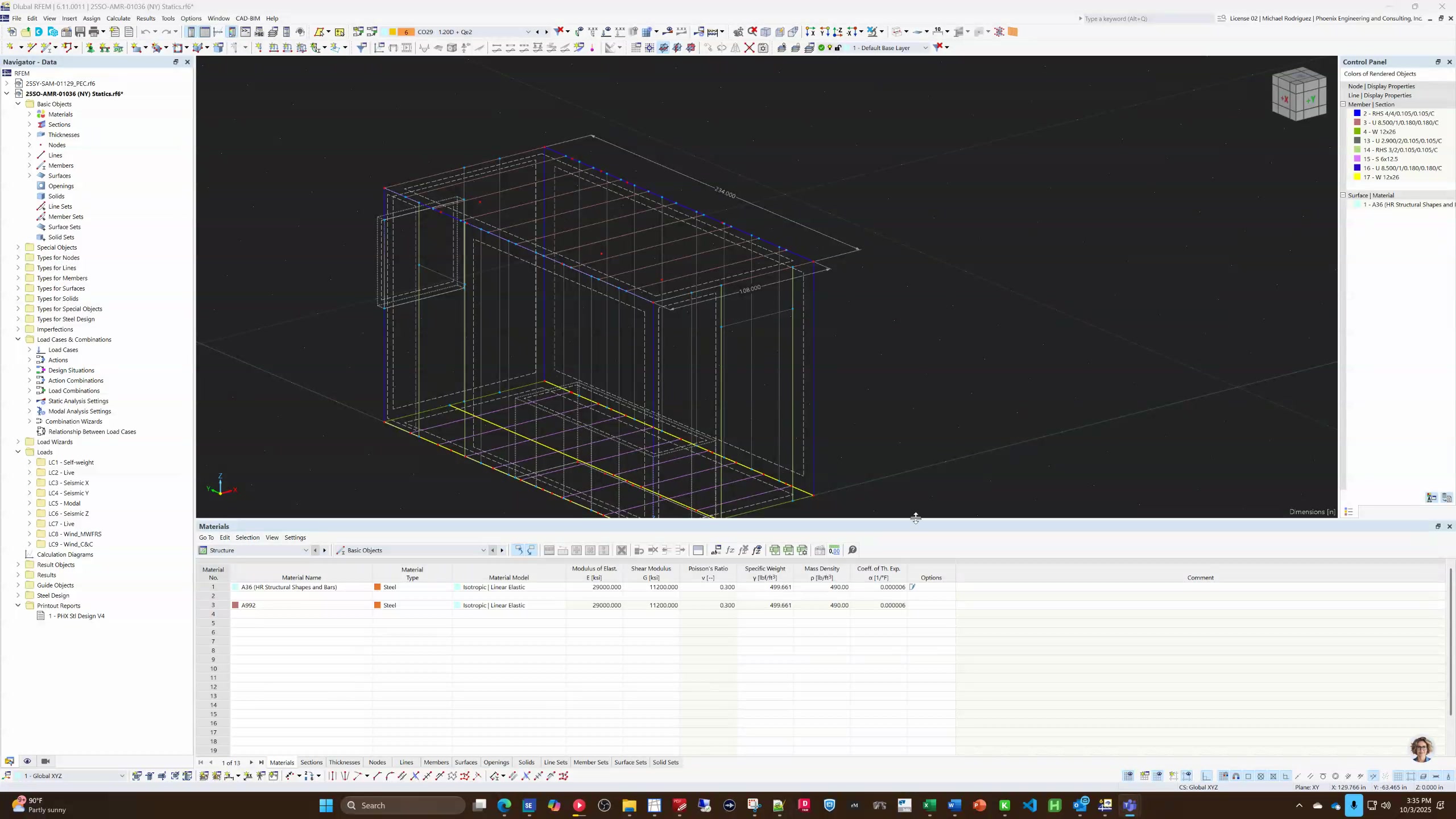The height and width of the screenshot is (819, 1456).
Task: Click the View in Y direction icon
Action: coord(824,32)
